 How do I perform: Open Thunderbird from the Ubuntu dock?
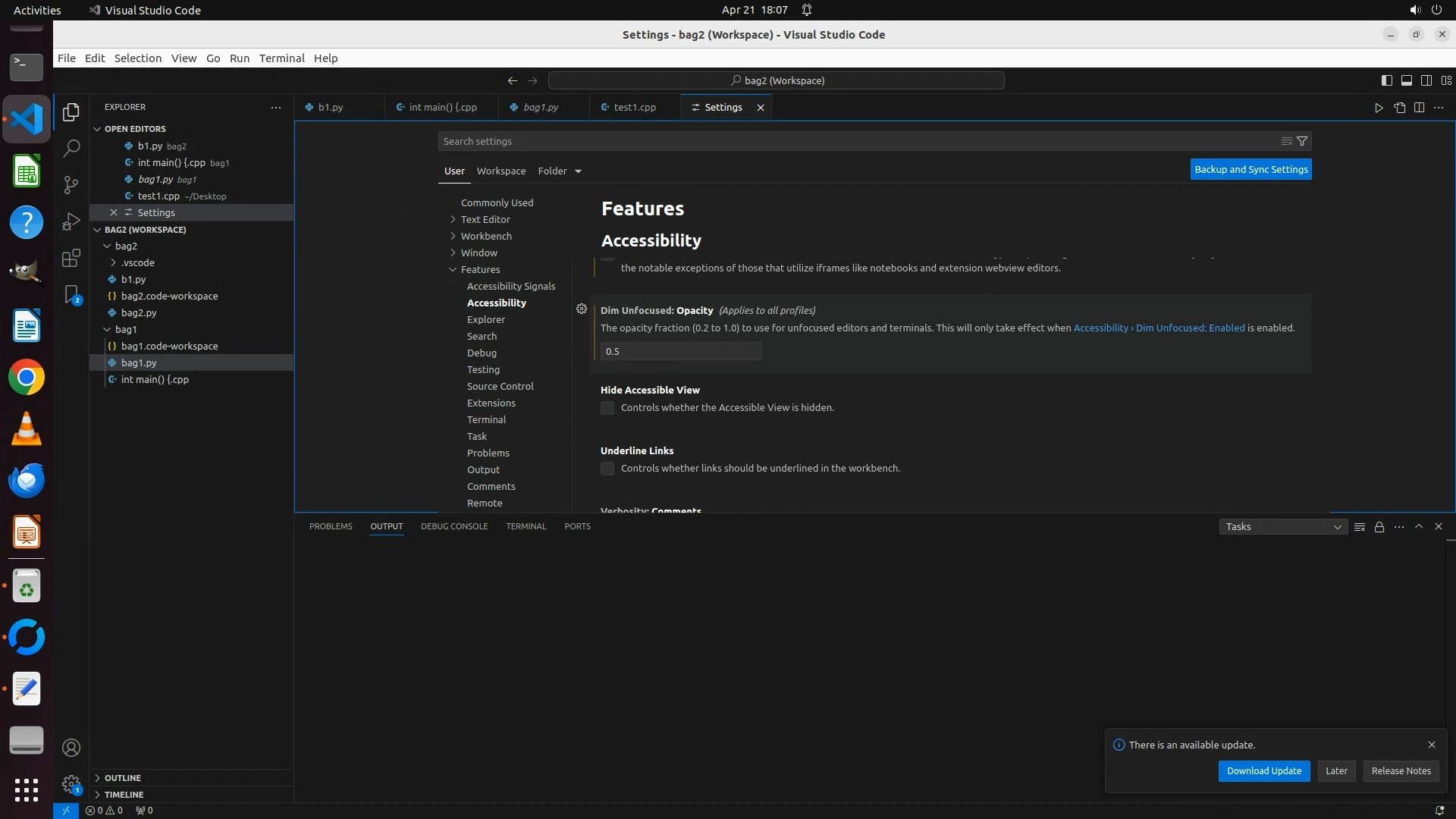27,481
